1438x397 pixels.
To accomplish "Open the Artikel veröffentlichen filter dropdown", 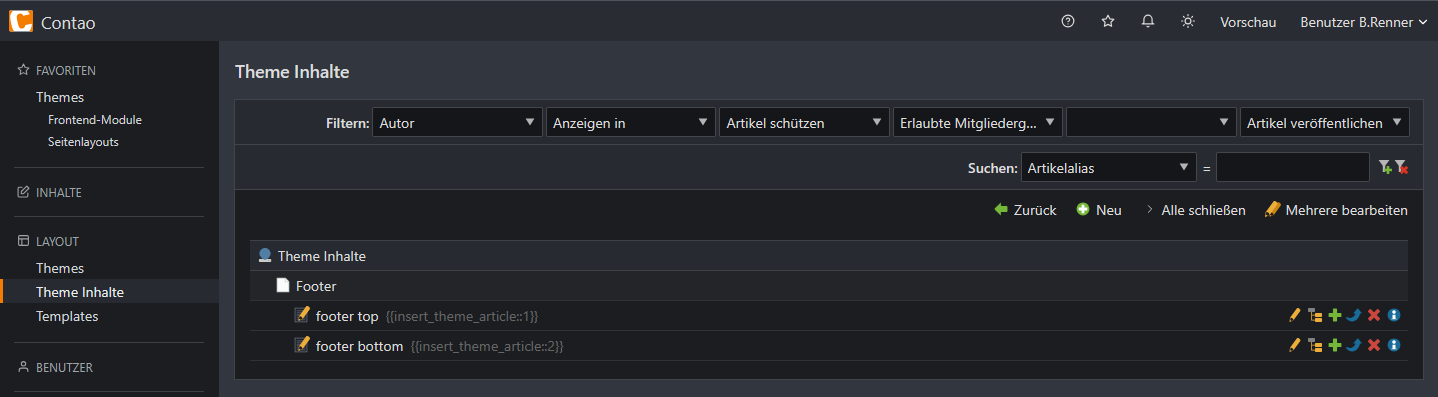I will (1324, 123).
